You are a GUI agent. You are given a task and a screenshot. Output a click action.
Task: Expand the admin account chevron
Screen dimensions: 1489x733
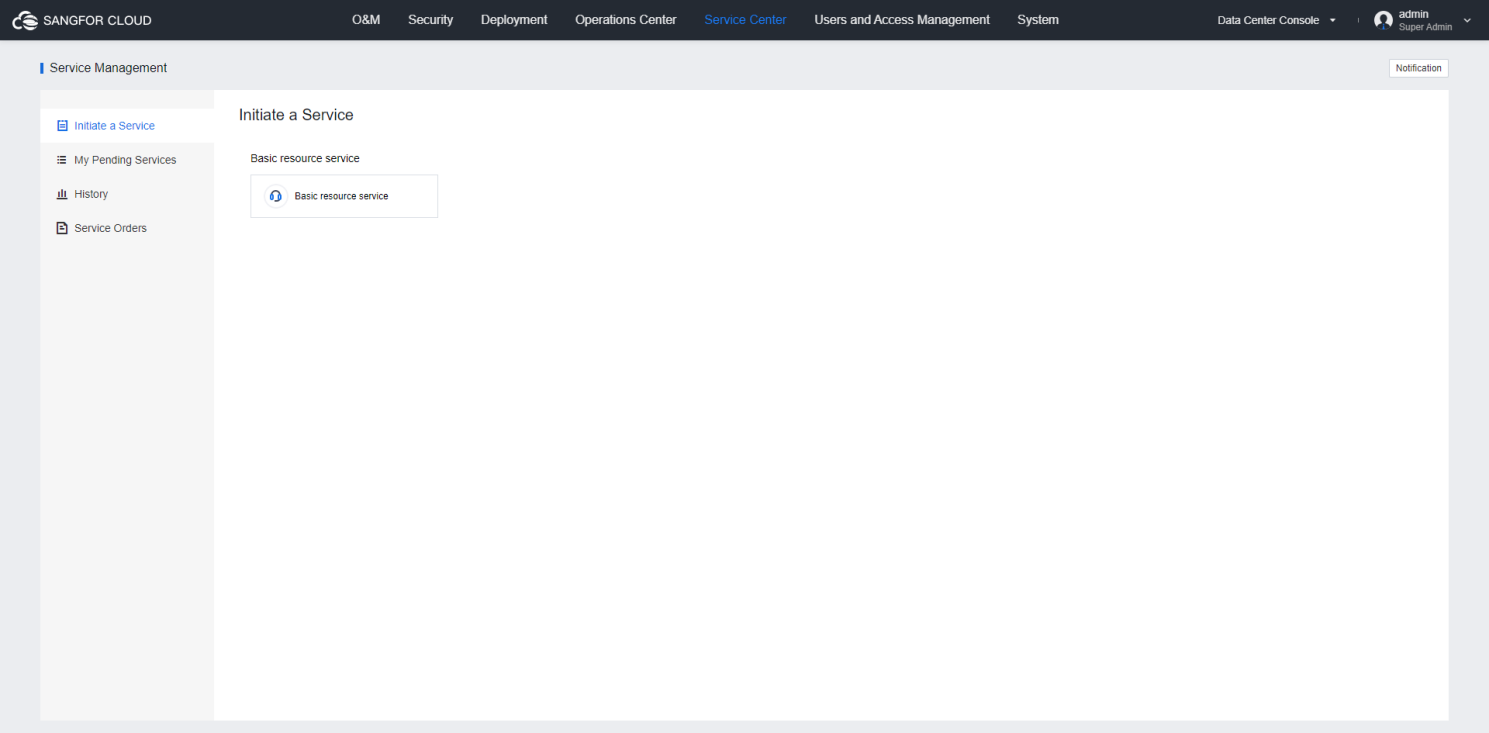point(1467,20)
